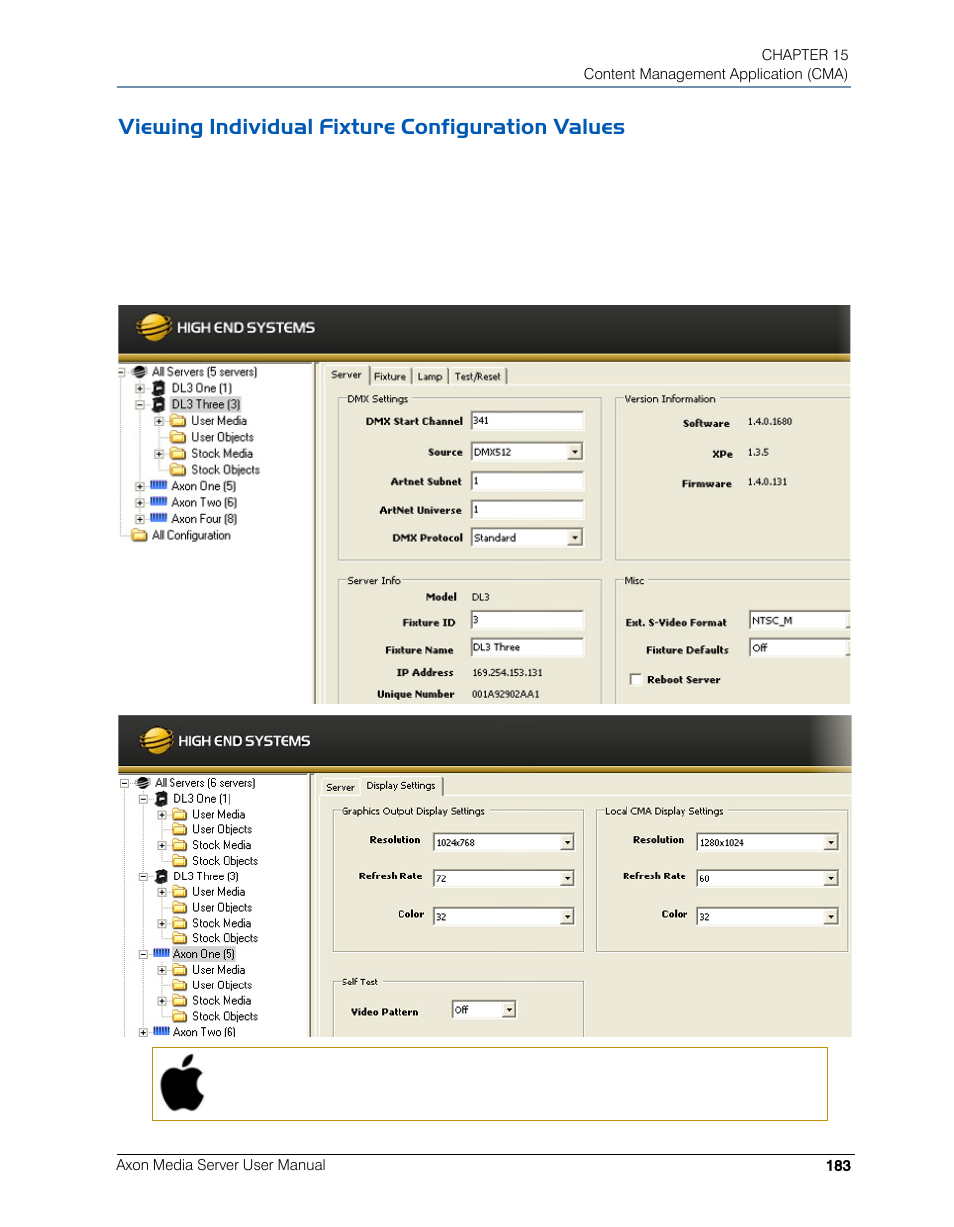
Task: Expand Axon Two (6) in lower tree
Action: pyautogui.click(x=144, y=1032)
